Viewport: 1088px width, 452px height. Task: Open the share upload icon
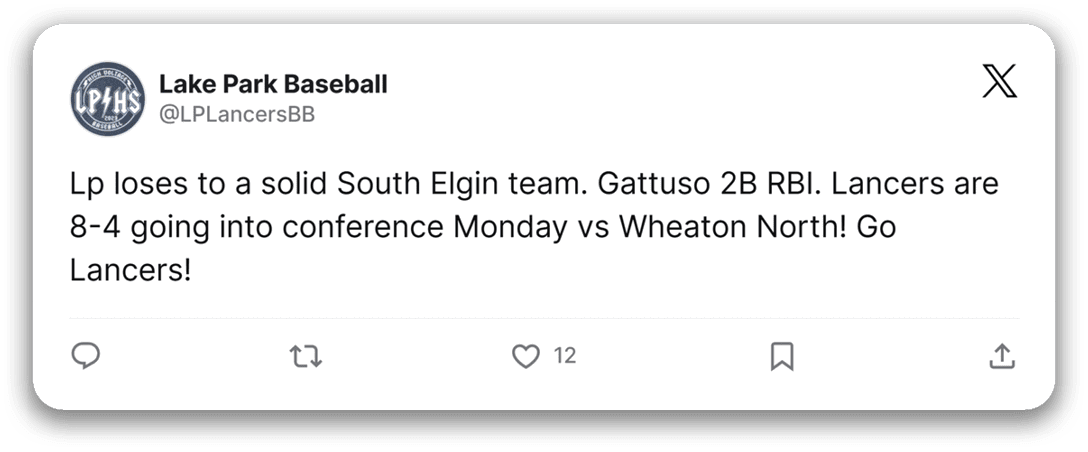(1002, 355)
